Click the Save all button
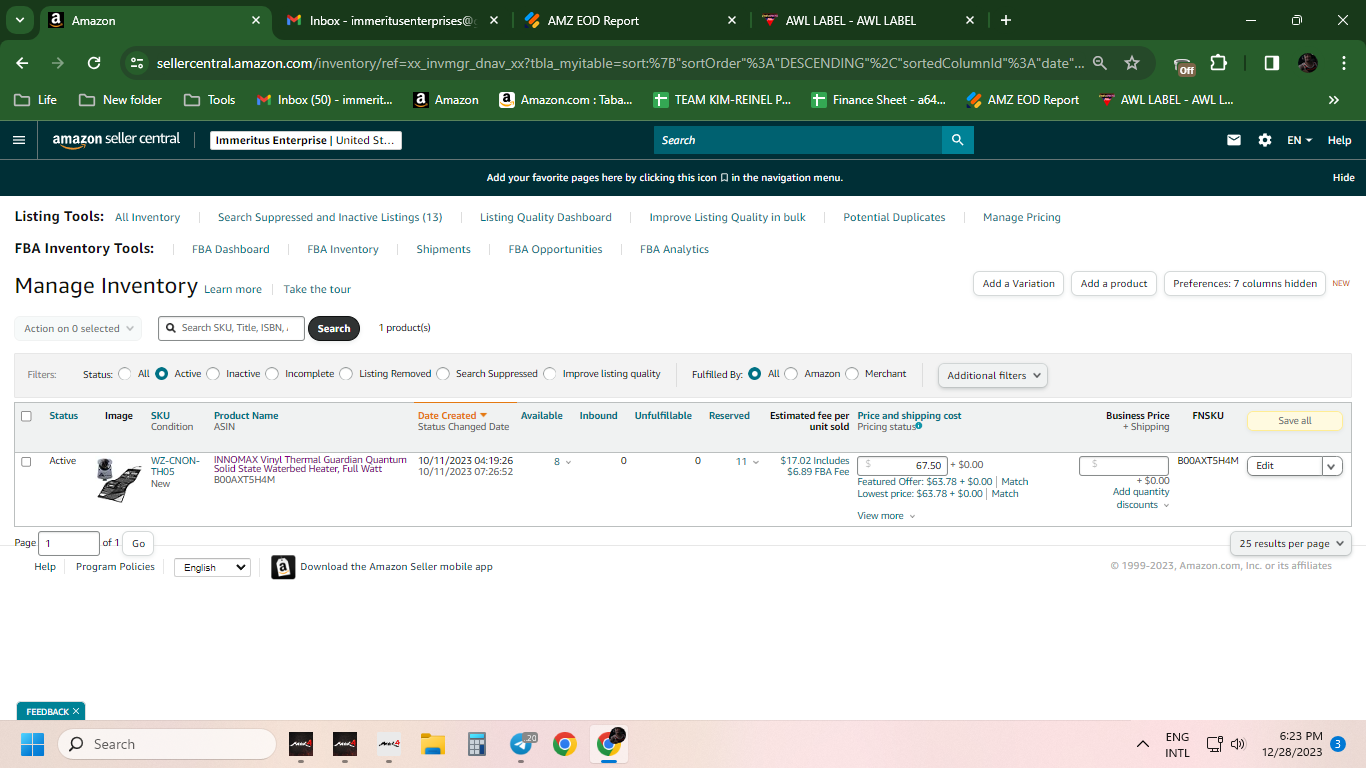1366x768 pixels. pos(1295,421)
